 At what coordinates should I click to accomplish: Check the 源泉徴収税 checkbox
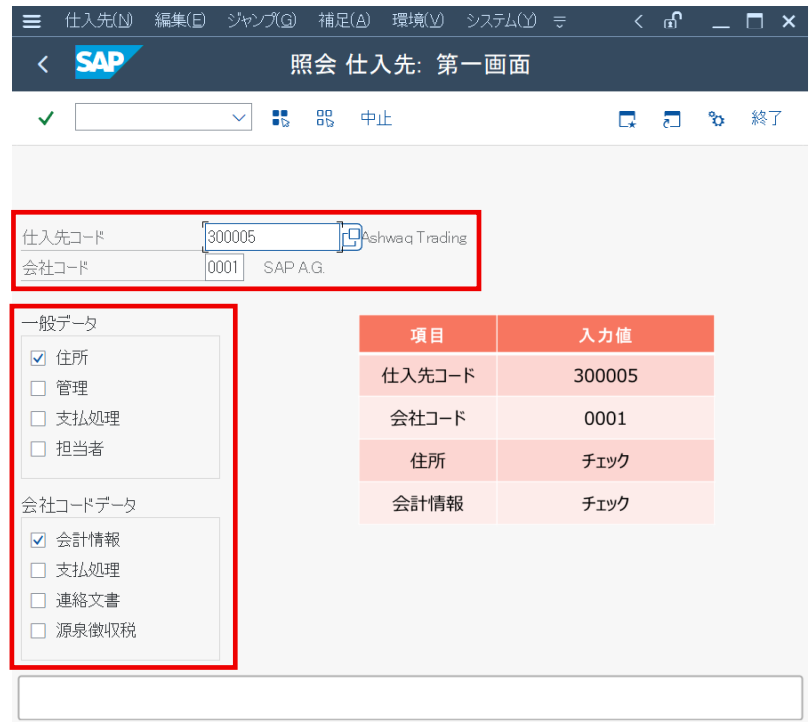(38, 631)
